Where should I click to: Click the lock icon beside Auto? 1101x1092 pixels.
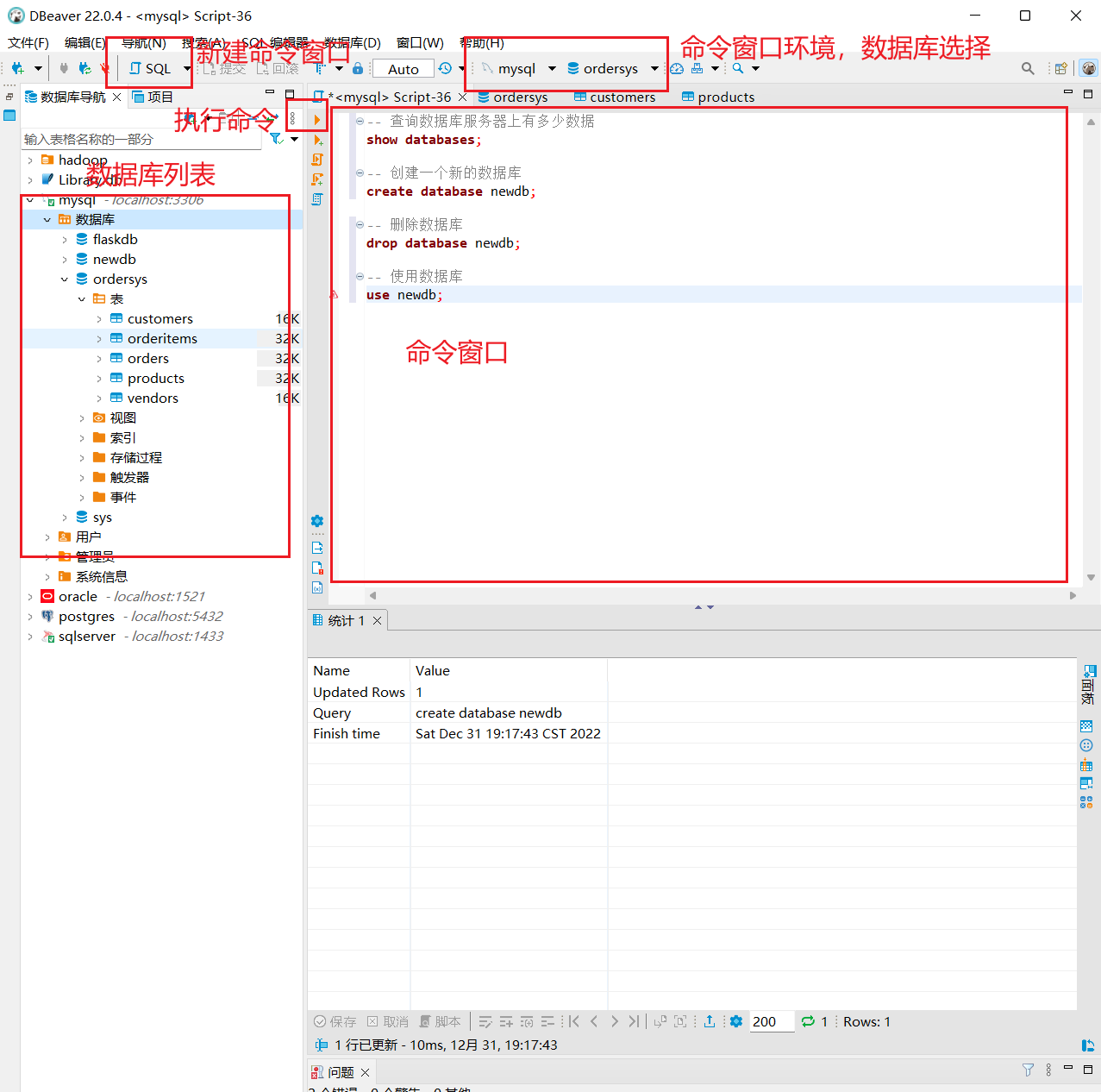coord(358,68)
